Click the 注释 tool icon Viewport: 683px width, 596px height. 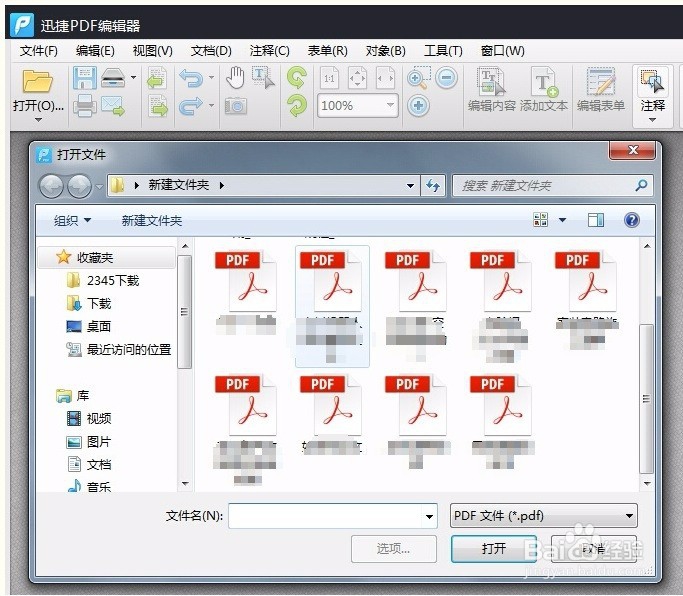tap(652, 82)
